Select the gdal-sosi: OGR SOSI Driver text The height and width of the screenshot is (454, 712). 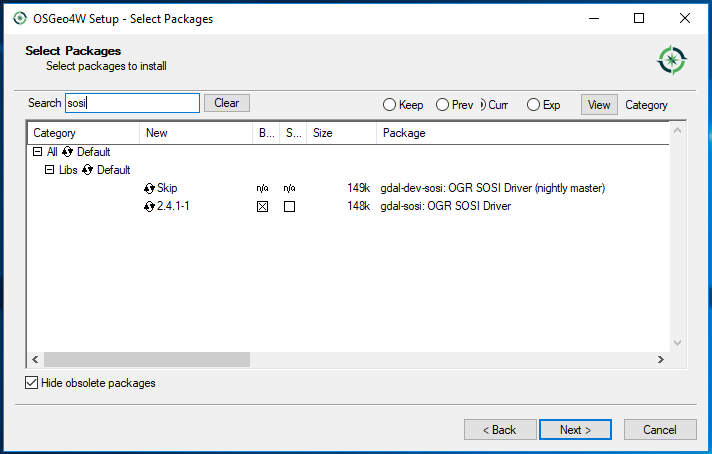[445, 206]
